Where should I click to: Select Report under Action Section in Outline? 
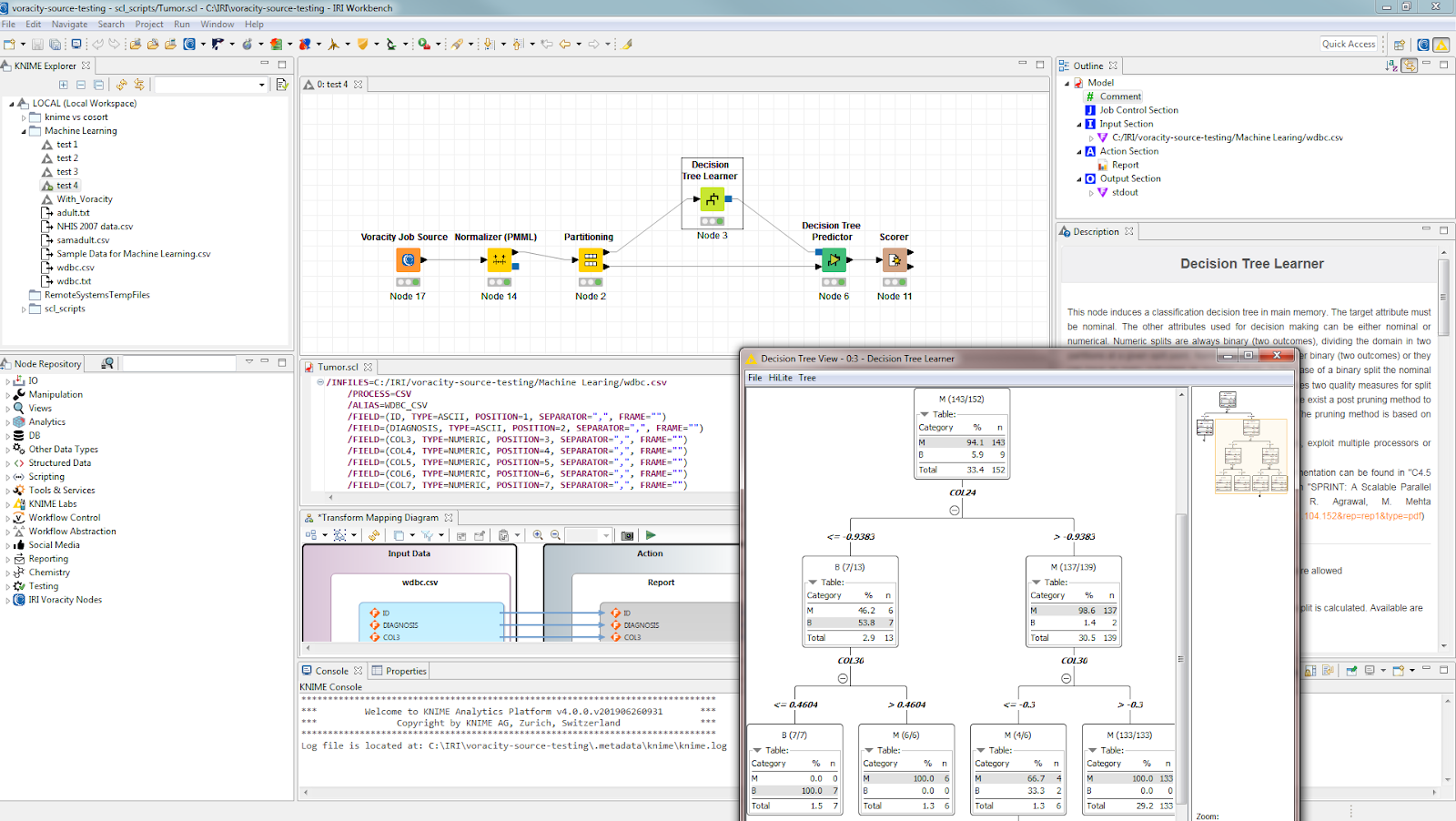tap(1125, 166)
